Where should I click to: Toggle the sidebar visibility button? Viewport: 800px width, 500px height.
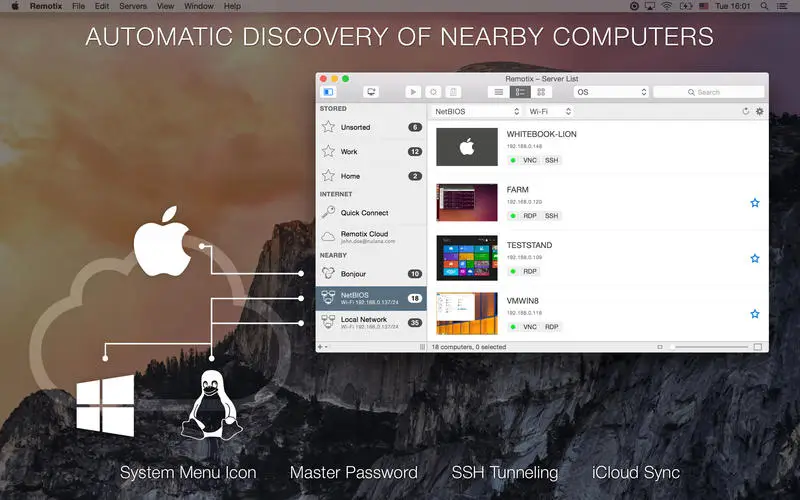(x=328, y=92)
